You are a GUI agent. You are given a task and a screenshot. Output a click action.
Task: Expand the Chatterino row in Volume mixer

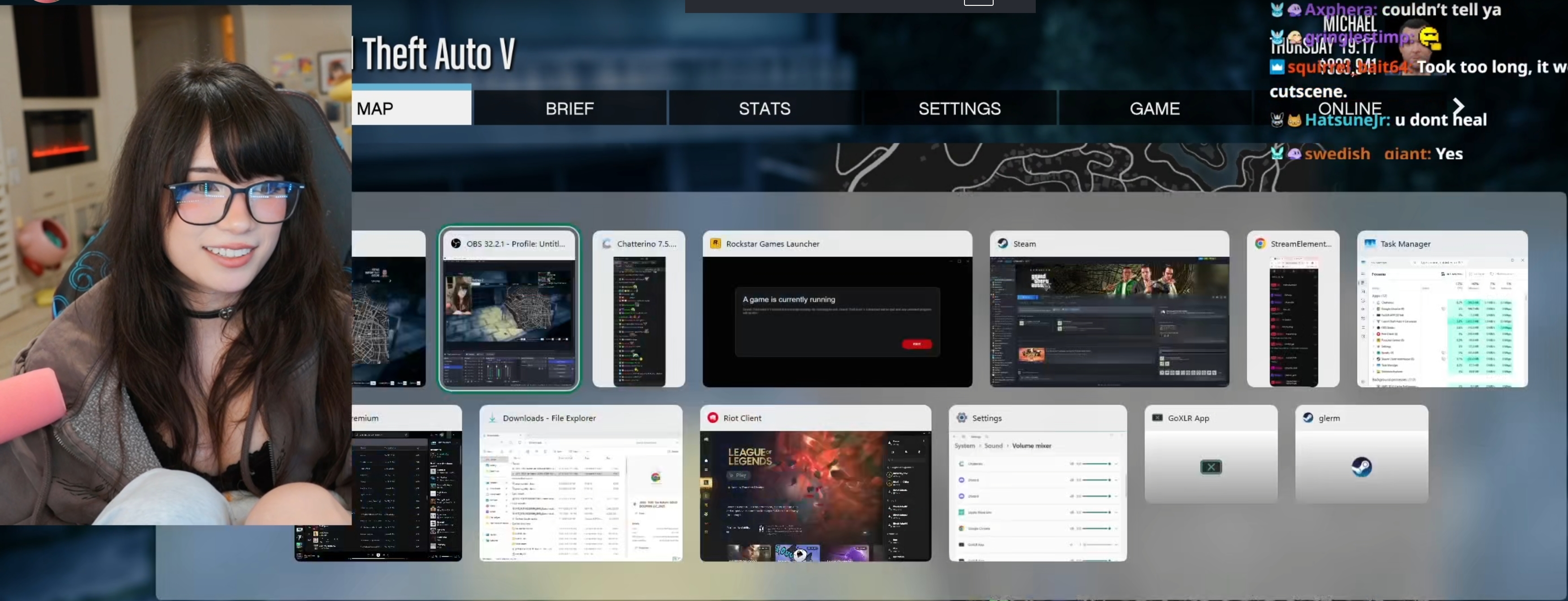(x=1116, y=464)
